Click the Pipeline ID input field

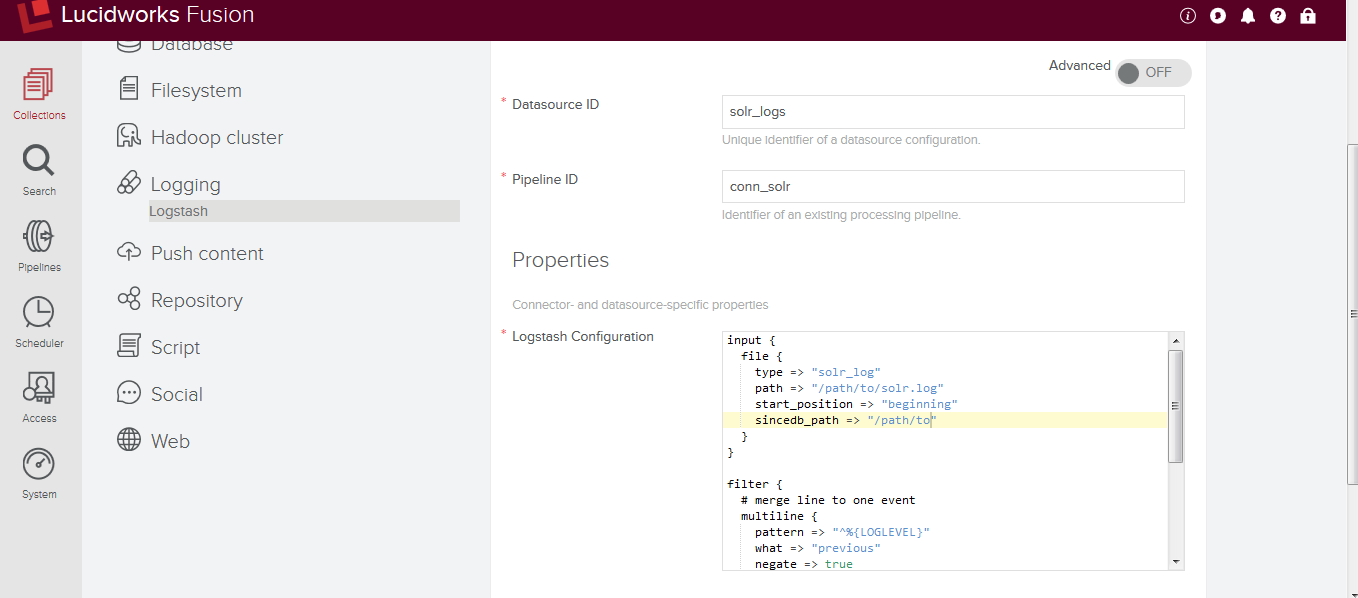(x=953, y=187)
